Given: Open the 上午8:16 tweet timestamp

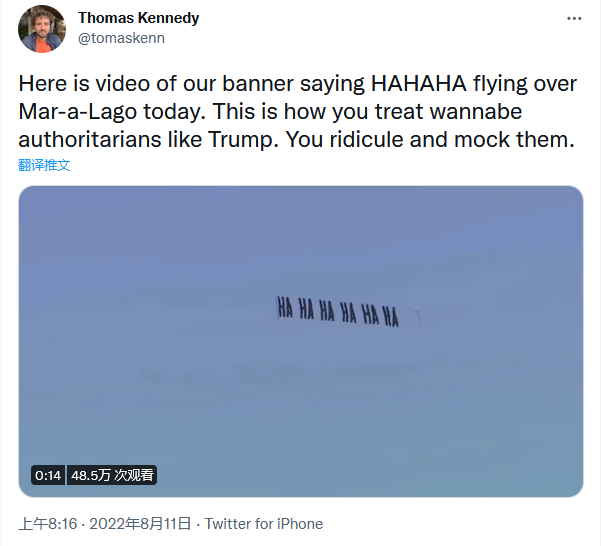Looking at the screenshot, I should coord(46,524).
